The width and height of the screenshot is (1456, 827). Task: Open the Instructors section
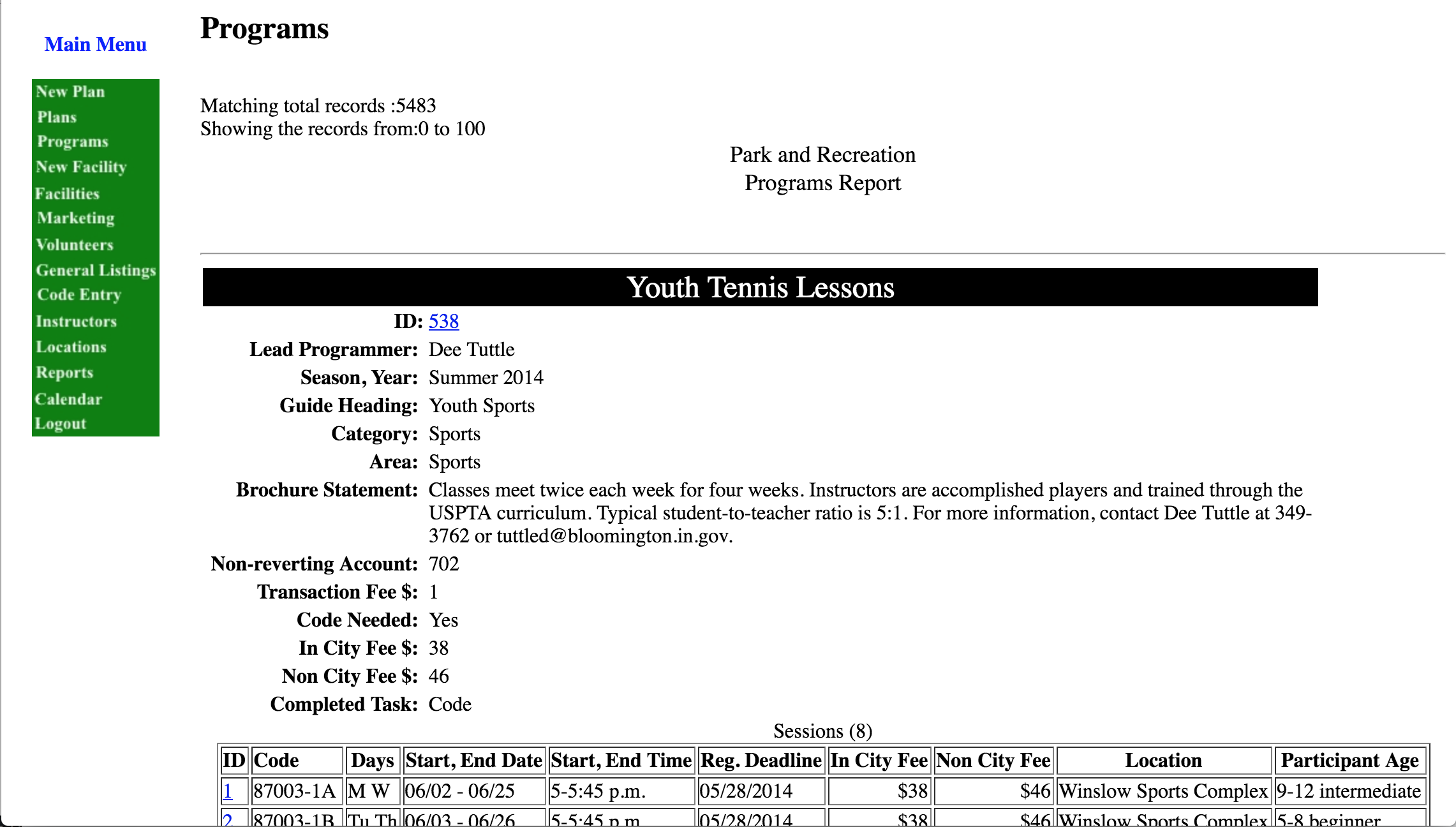[x=76, y=321]
